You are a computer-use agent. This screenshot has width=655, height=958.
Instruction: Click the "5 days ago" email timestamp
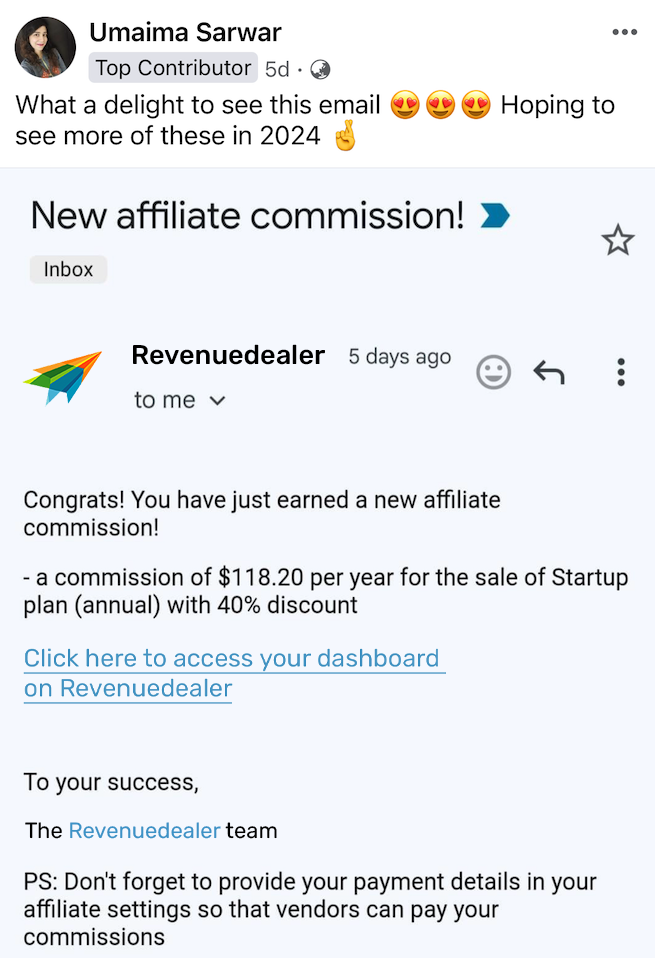point(399,357)
